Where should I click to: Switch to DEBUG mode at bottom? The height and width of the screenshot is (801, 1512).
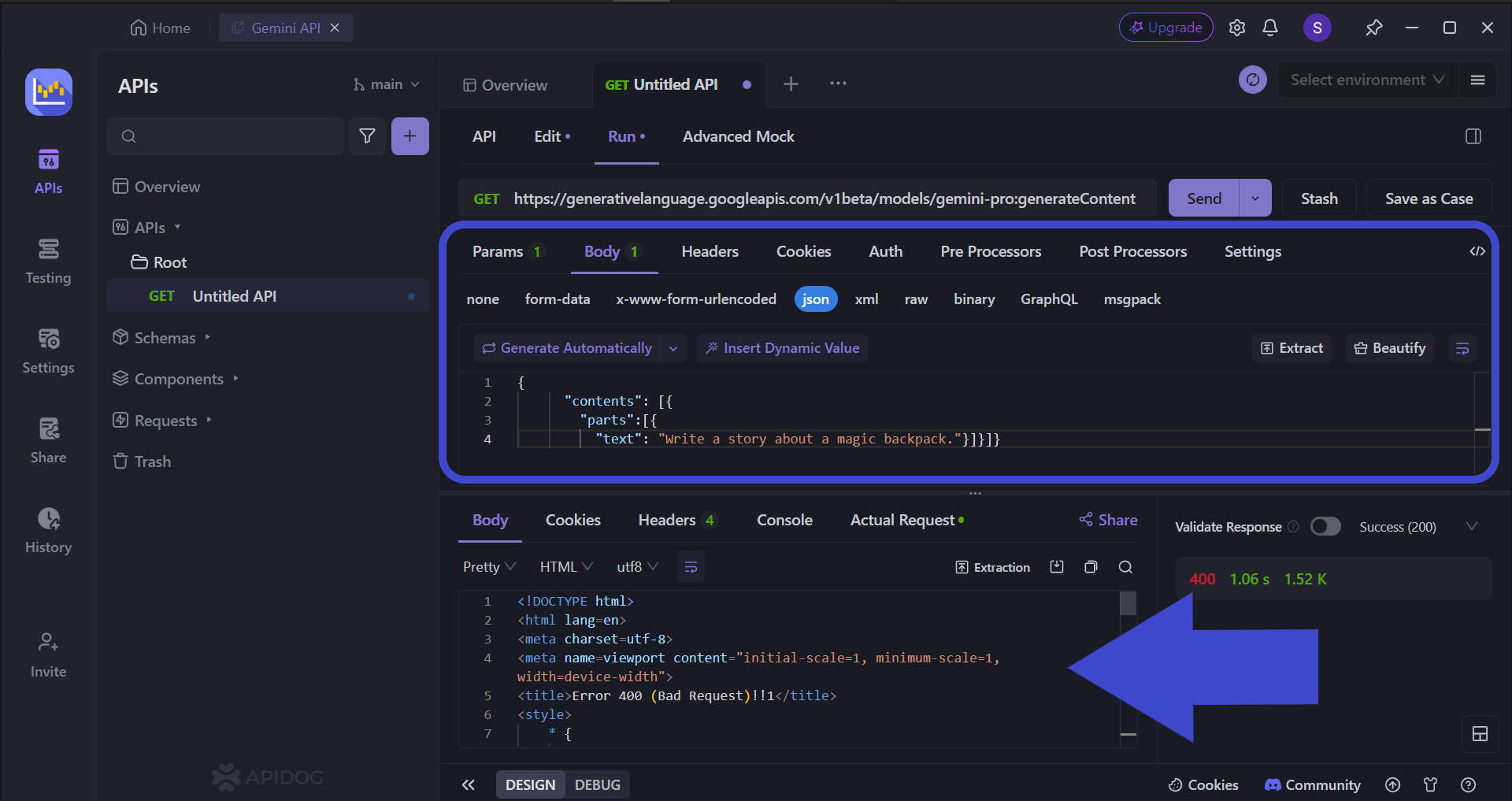click(x=597, y=784)
